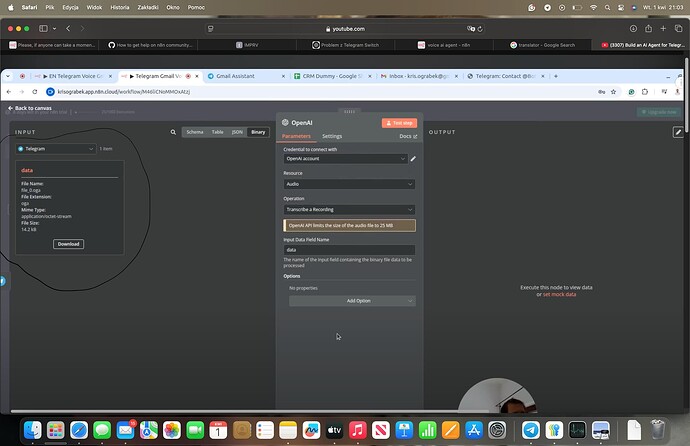
Task: Click the OpenAI node logo icon
Action: pos(285,123)
